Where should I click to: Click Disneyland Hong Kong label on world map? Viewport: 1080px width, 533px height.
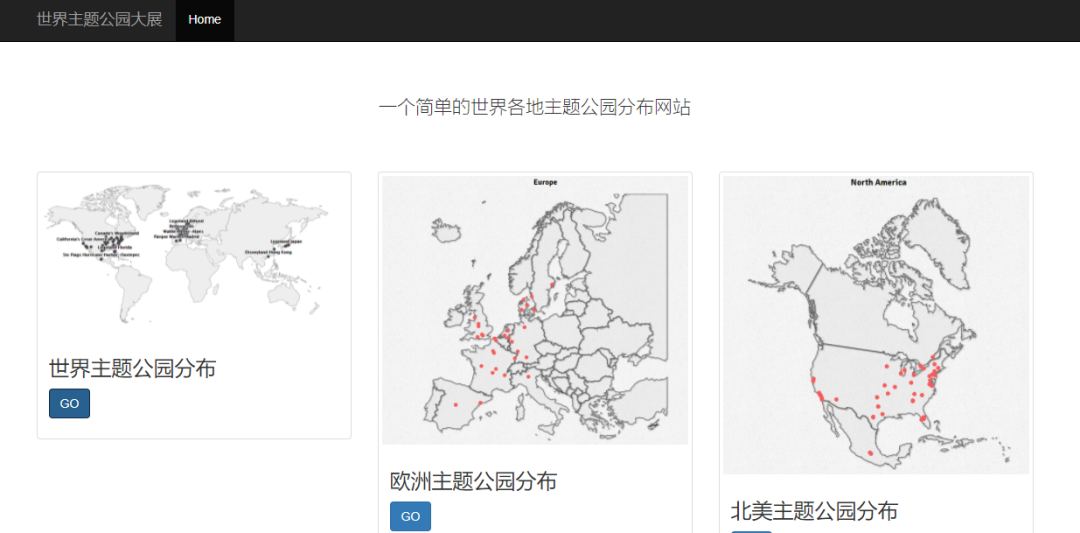(x=269, y=252)
